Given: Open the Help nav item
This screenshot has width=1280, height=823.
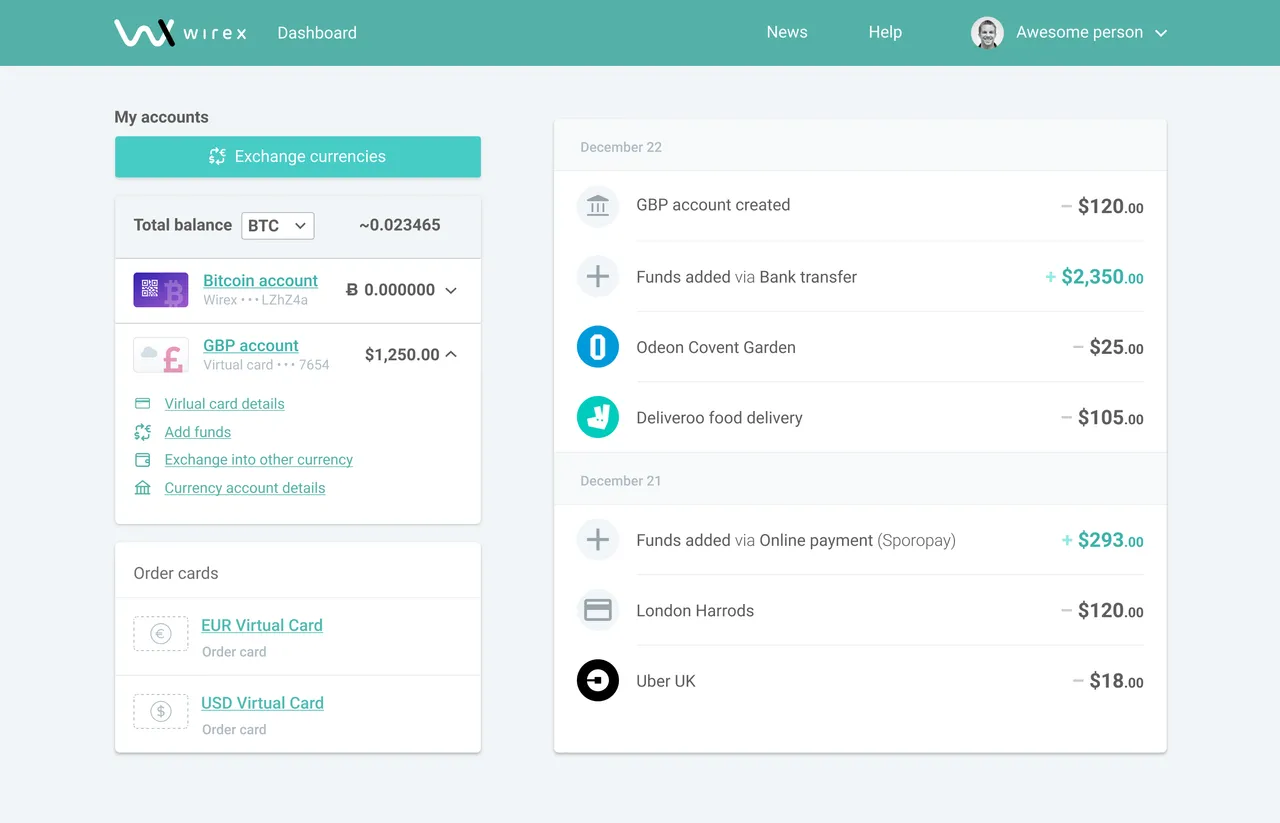Looking at the screenshot, I should click(x=885, y=32).
